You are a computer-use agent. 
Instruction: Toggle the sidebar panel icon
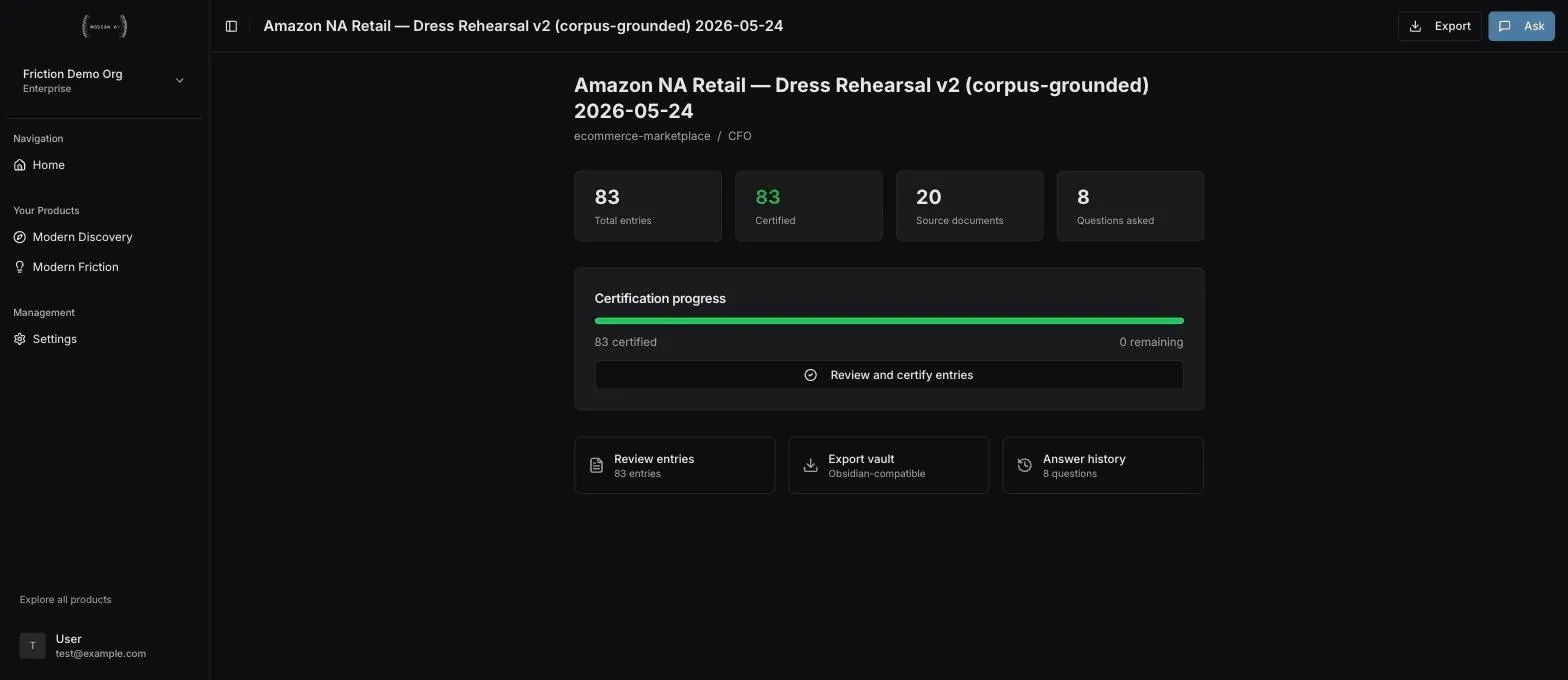(x=231, y=26)
